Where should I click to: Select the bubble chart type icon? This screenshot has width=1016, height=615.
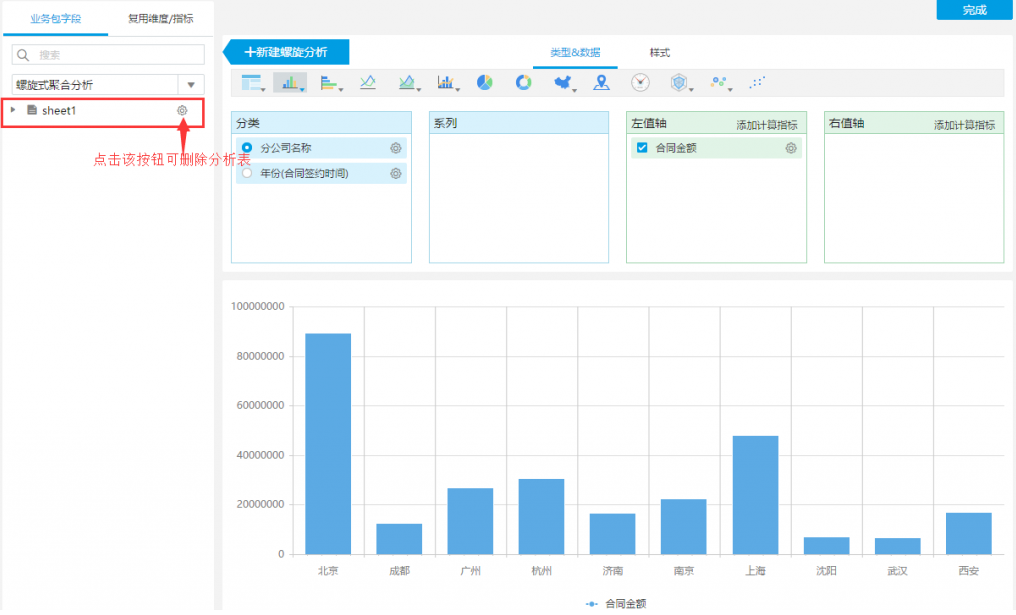[x=718, y=82]
